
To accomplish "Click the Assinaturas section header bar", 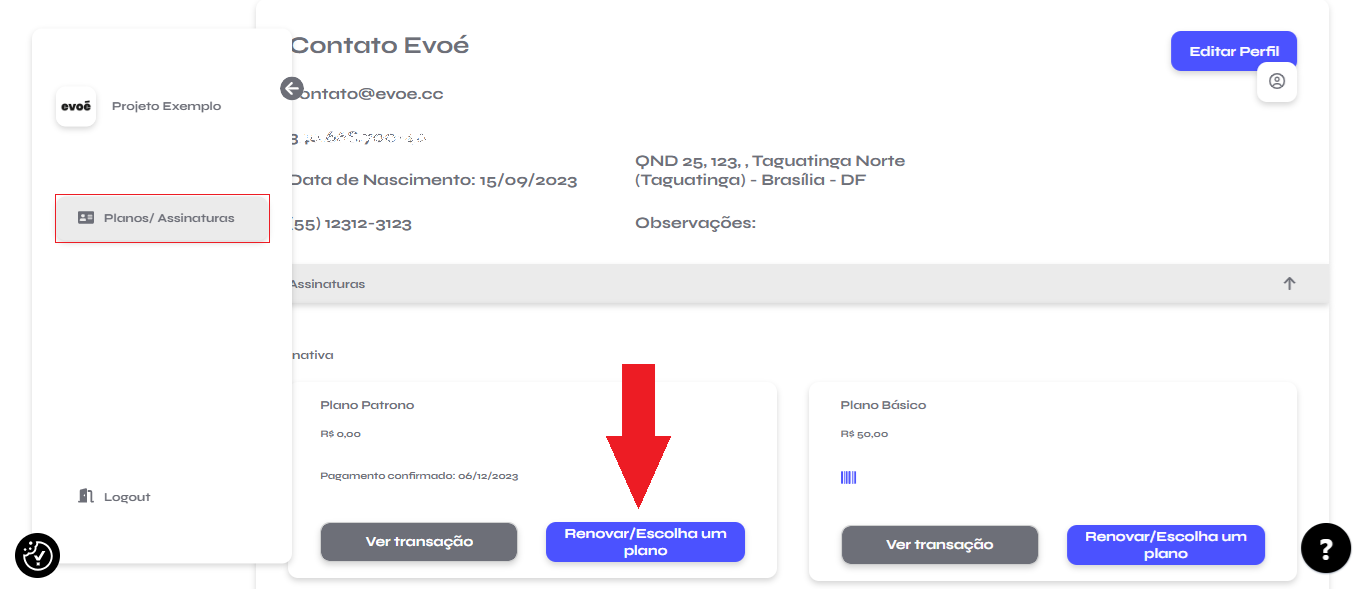I will 808,284.
